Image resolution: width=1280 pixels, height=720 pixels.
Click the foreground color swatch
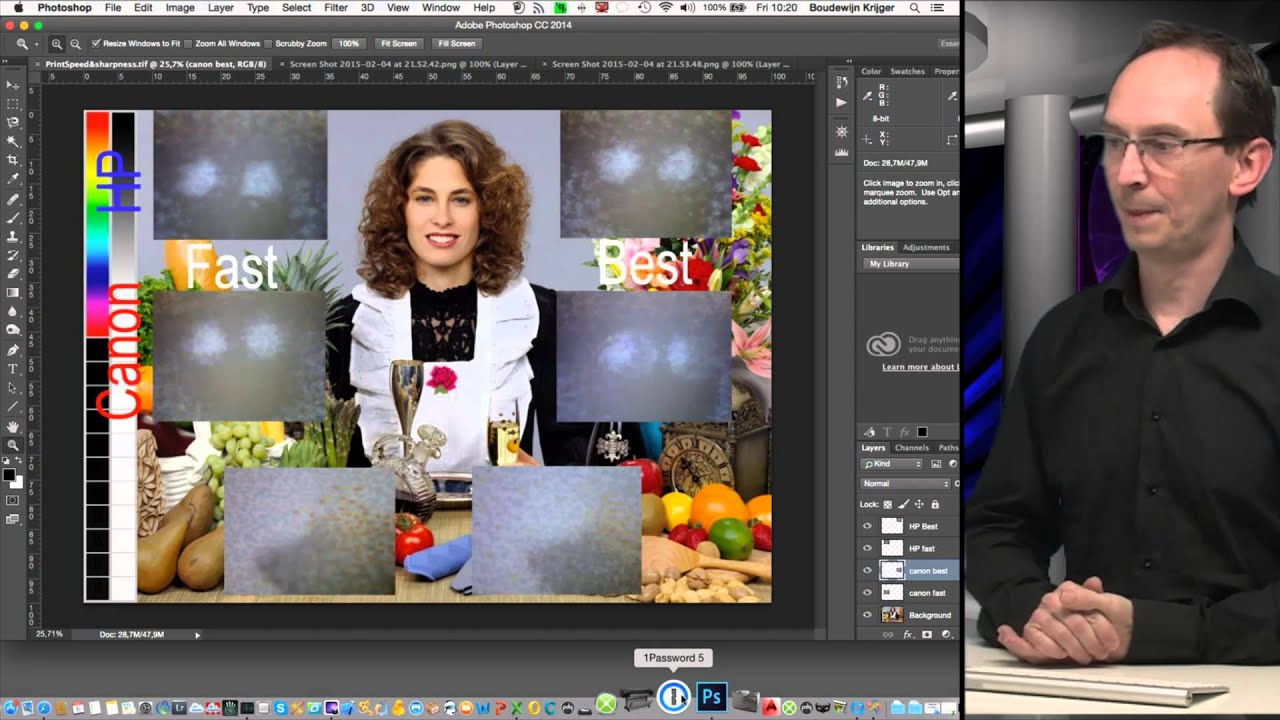tap(9, 473)
